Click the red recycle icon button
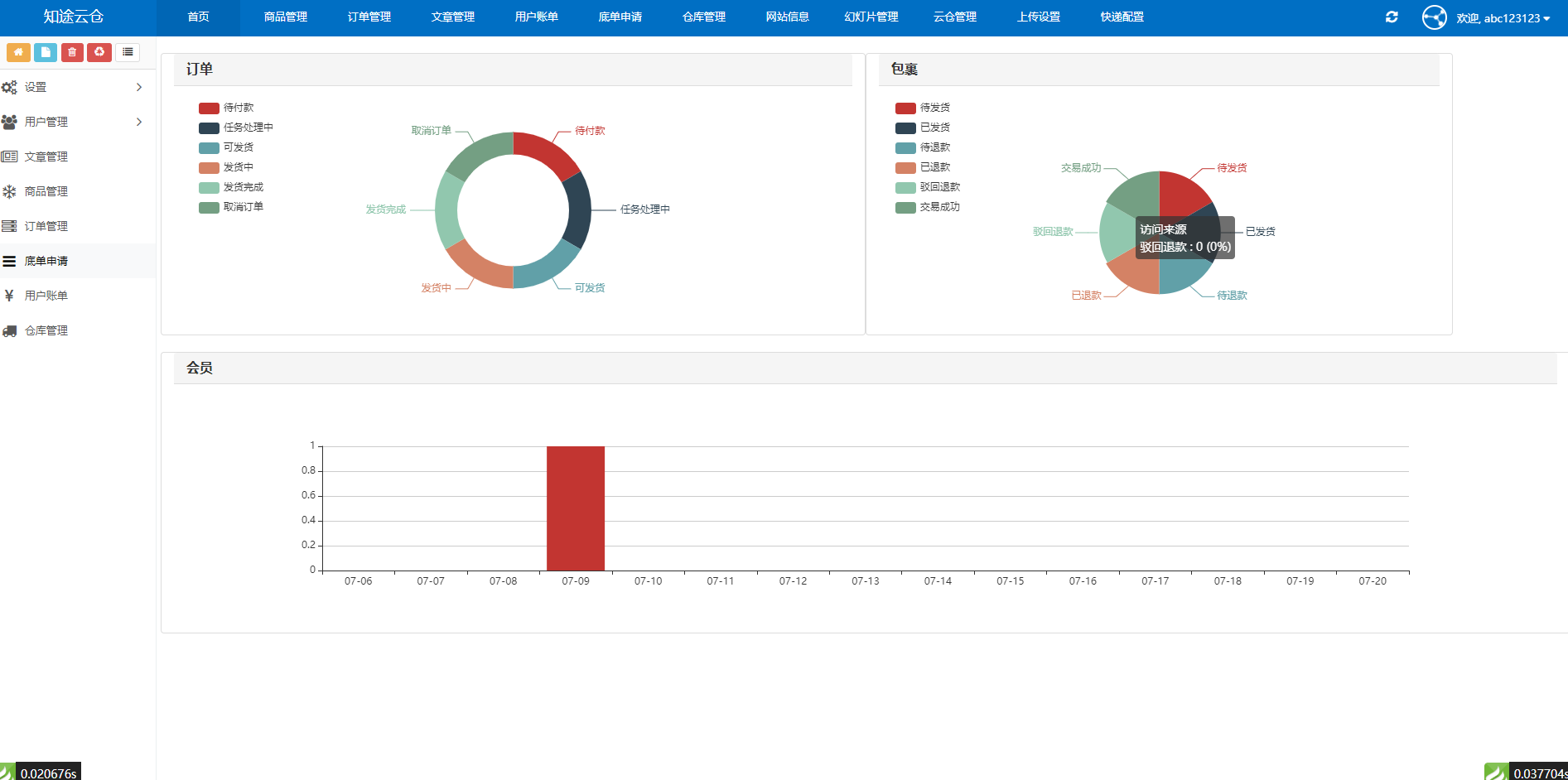1568x780 pixels. 99,52
